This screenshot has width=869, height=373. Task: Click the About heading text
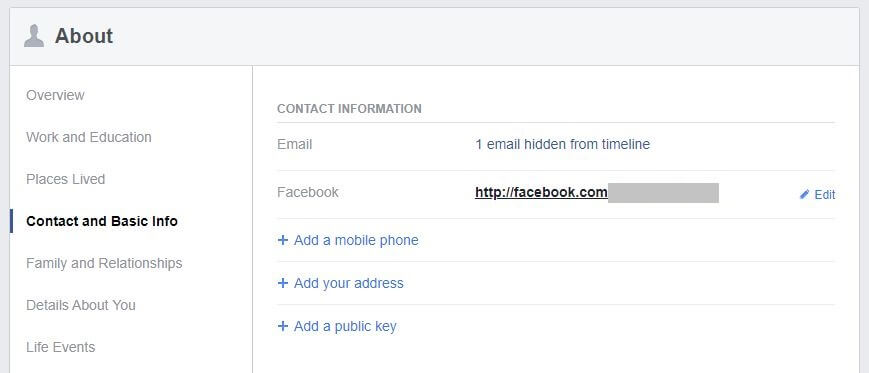pyautogui.click(x=84, y=36)
